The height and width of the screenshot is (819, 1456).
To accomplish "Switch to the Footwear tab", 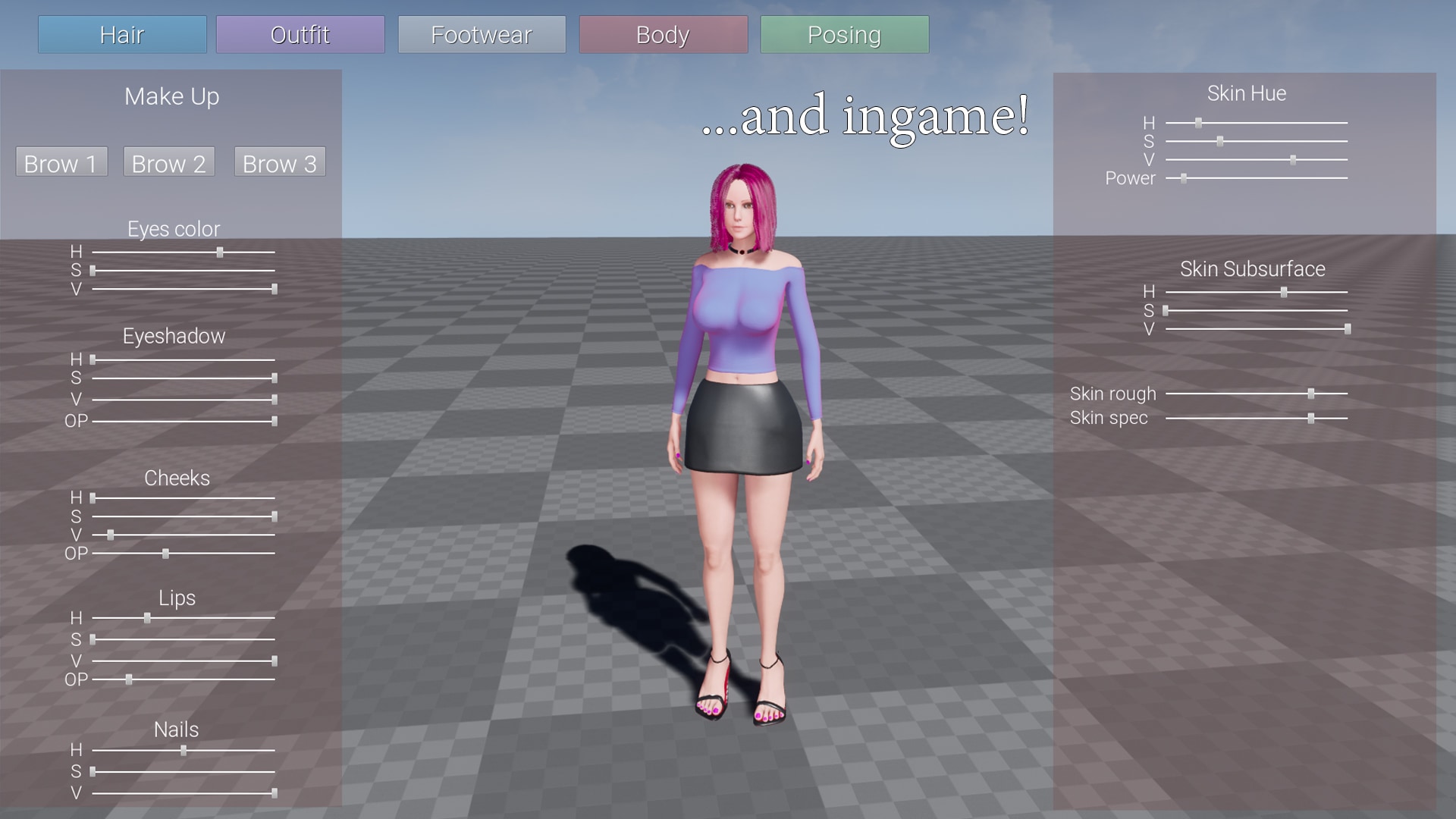I will coord(482,35).
